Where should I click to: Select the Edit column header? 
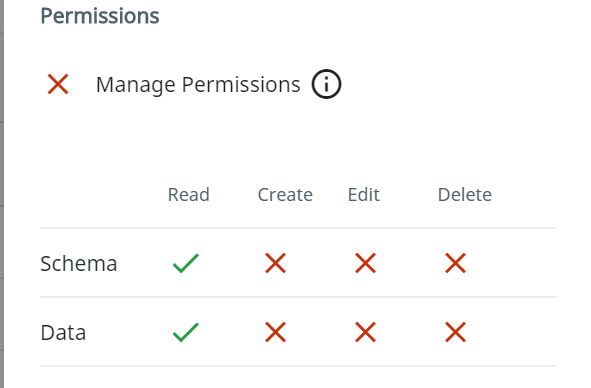pyautogui.click(x=364, y=195)
